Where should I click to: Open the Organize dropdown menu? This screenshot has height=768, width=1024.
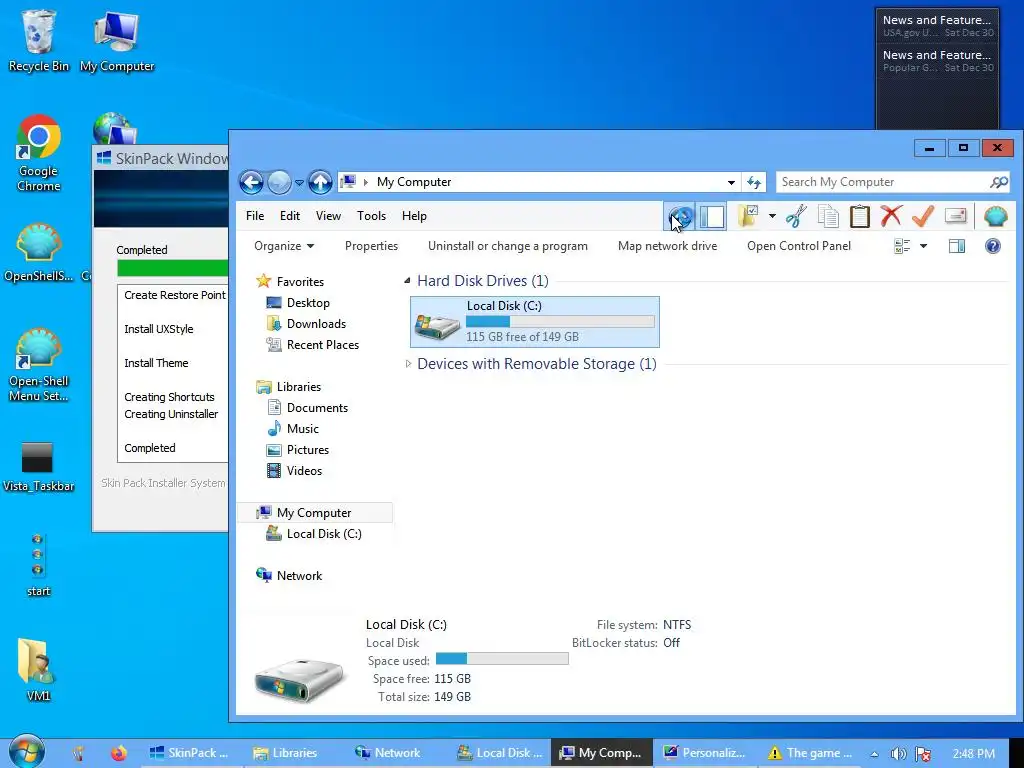click(284, 246)
